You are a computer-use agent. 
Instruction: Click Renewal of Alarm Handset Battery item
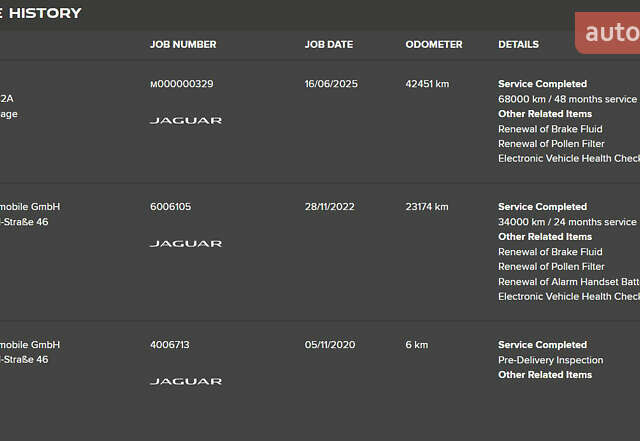coord(569,282)
